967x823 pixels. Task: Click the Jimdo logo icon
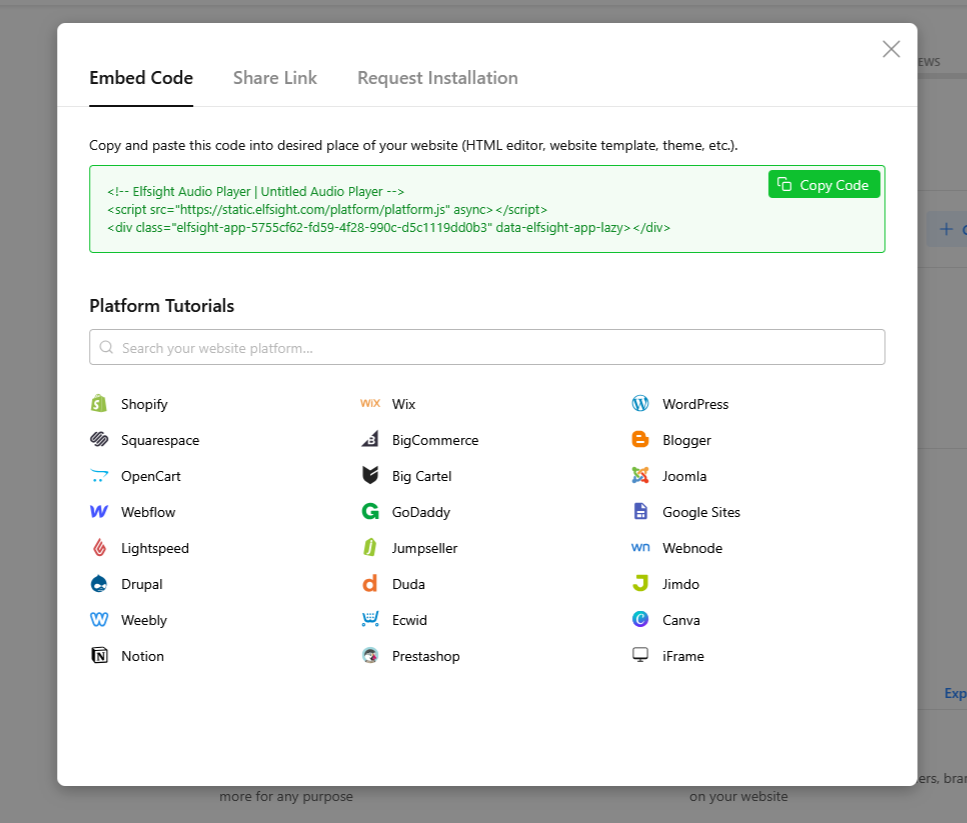[640, 583]
